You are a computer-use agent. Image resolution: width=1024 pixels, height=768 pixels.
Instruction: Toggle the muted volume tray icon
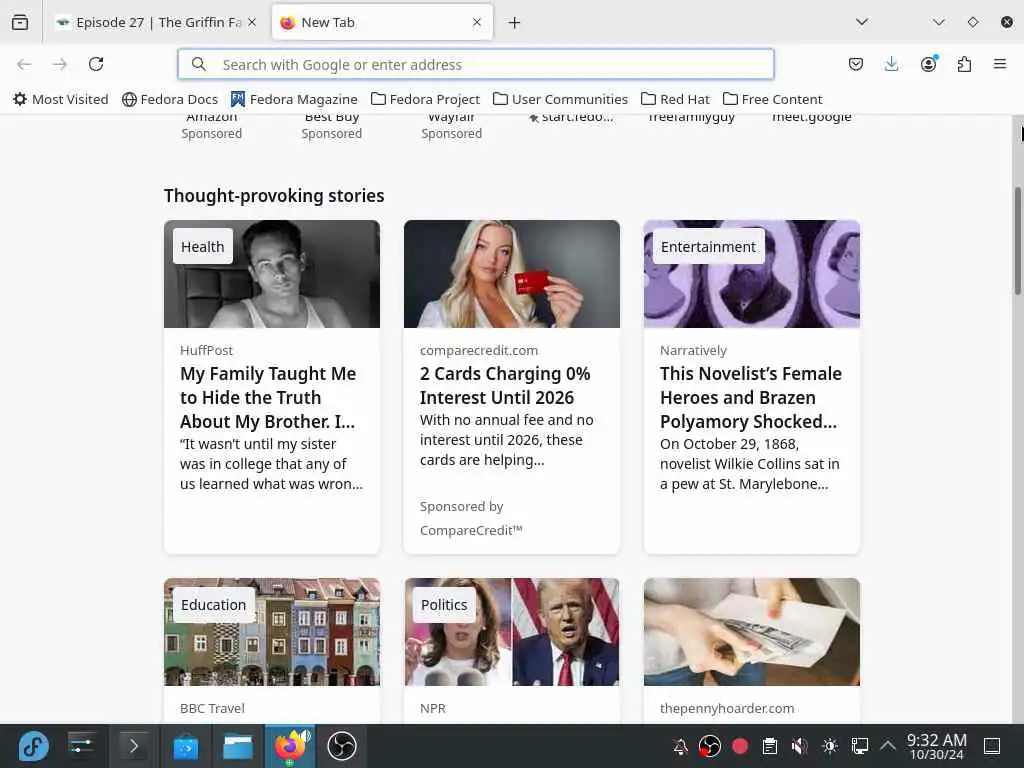(799, 746)
